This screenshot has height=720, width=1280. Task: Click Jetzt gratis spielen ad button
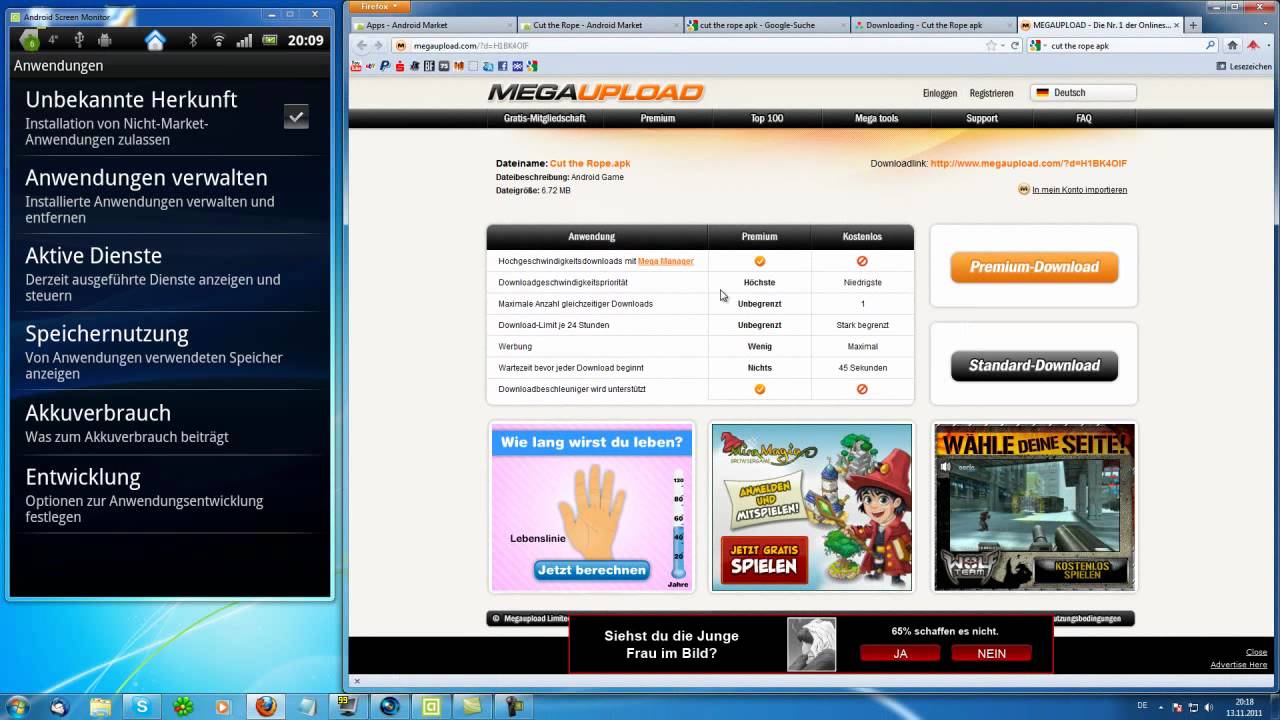tap(764, 559)
